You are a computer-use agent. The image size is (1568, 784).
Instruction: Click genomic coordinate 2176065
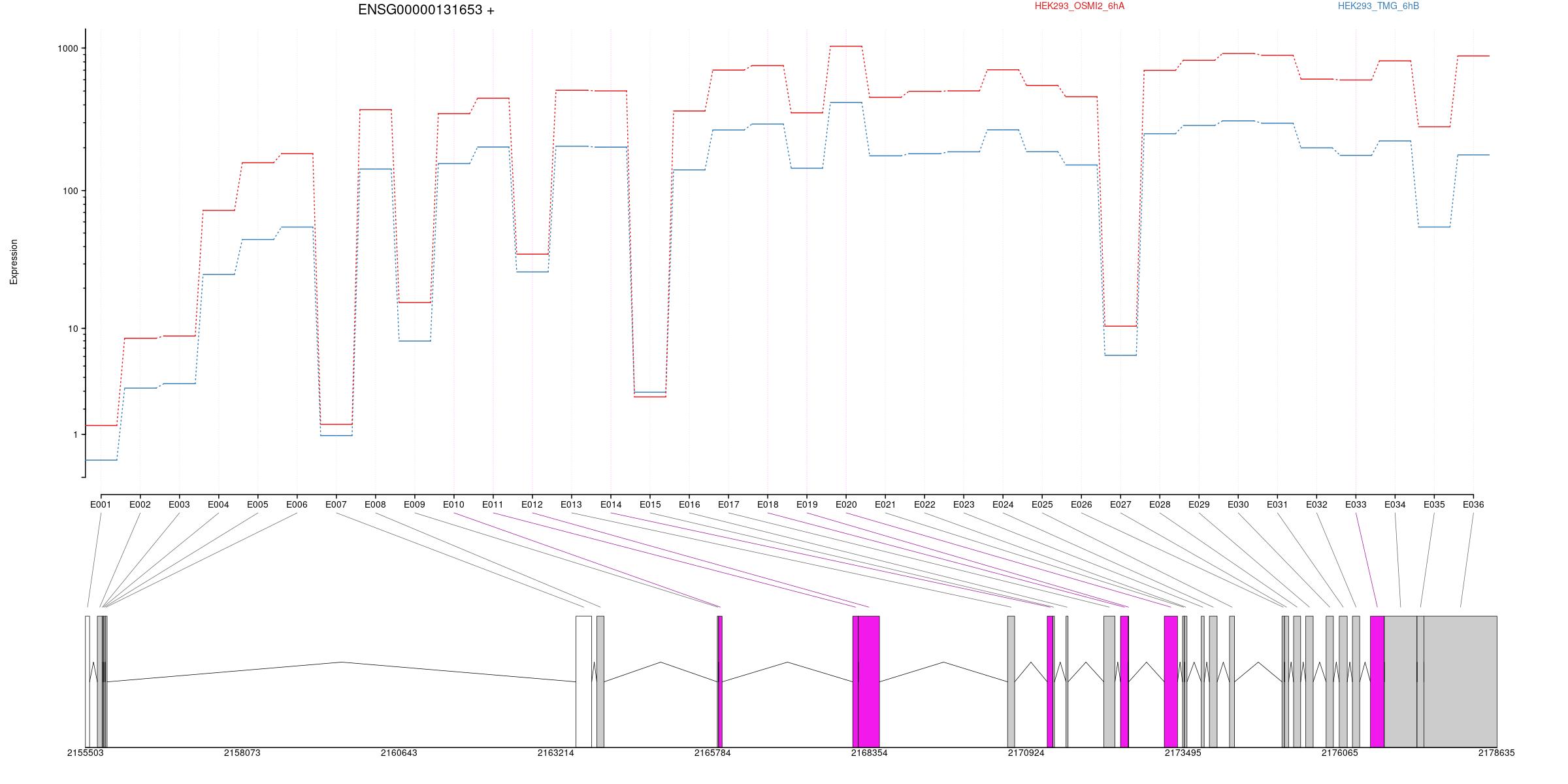[1340, 753]
